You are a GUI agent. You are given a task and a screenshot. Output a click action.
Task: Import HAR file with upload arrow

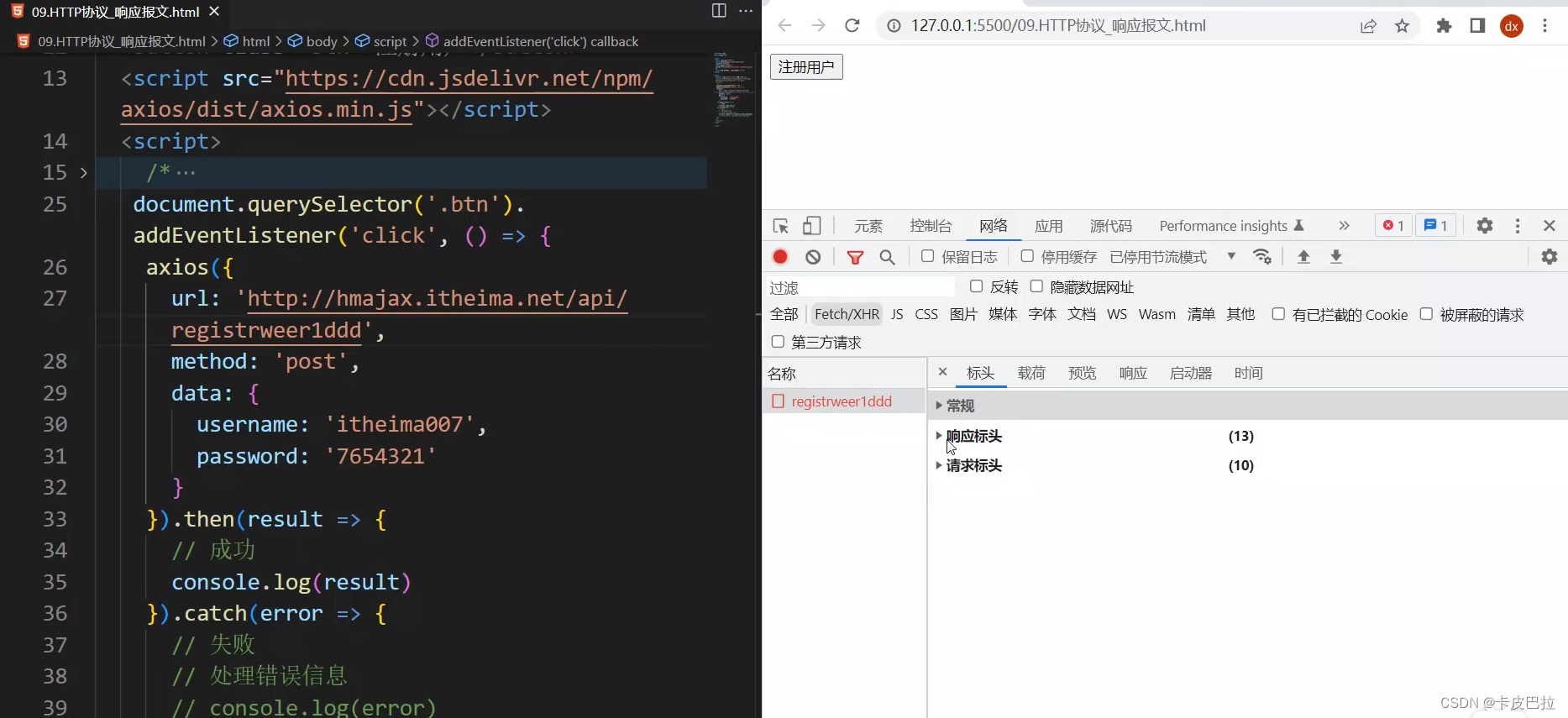[1303, 257]
